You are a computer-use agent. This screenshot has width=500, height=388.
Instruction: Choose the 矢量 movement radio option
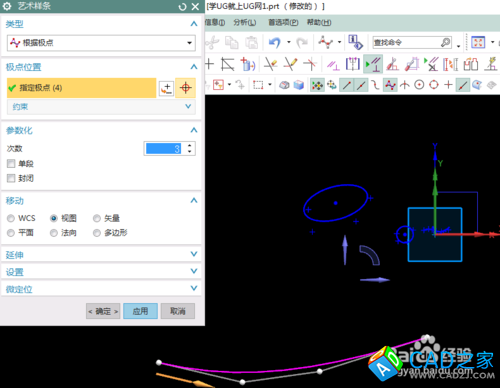click(x=97, y=218)
